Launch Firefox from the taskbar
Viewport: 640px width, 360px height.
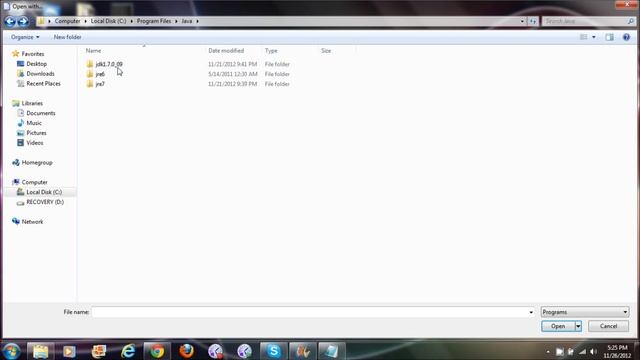click(187, 351)
